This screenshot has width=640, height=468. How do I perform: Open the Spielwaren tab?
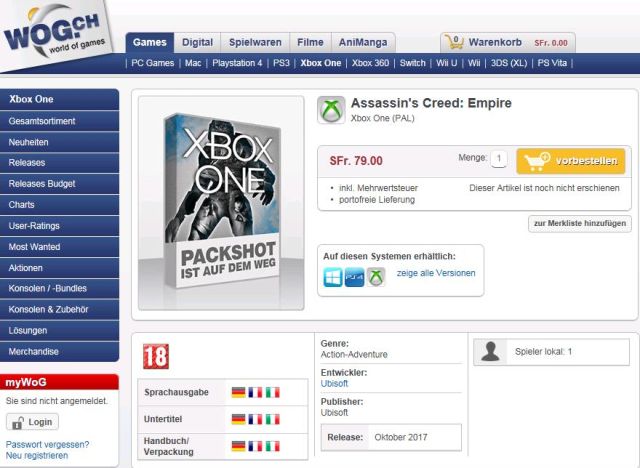coord(255,42)
